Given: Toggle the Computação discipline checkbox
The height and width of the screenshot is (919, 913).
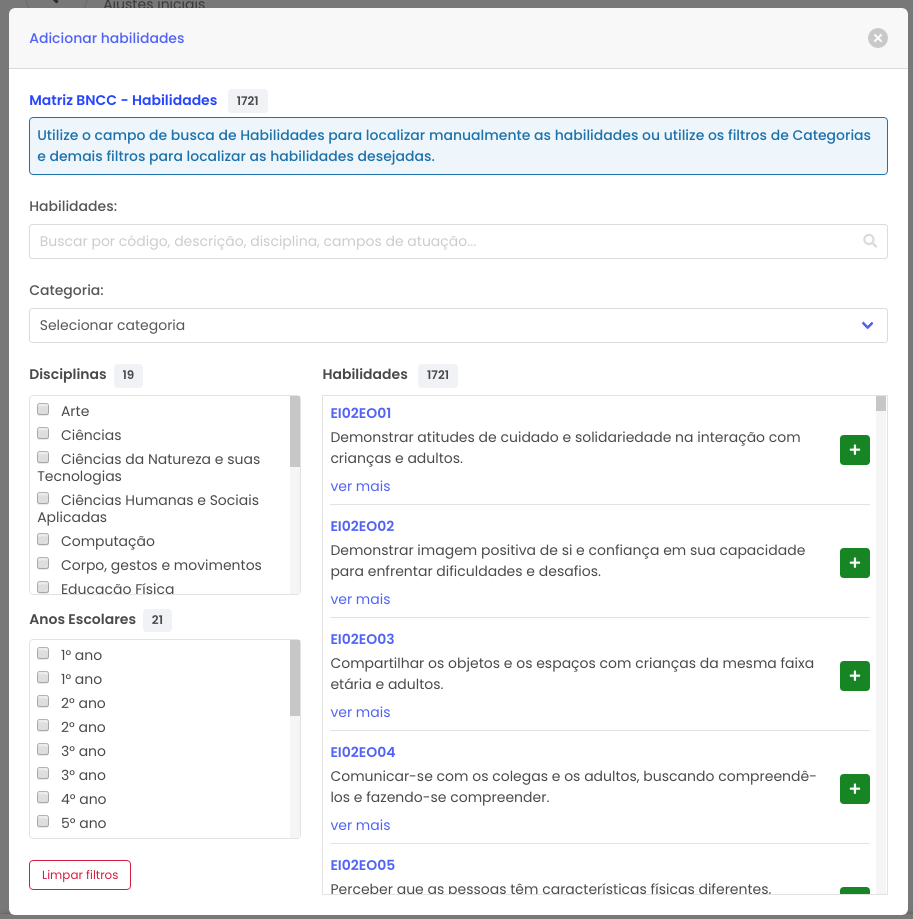Looking at the screenshot, I should click(43, 539).
